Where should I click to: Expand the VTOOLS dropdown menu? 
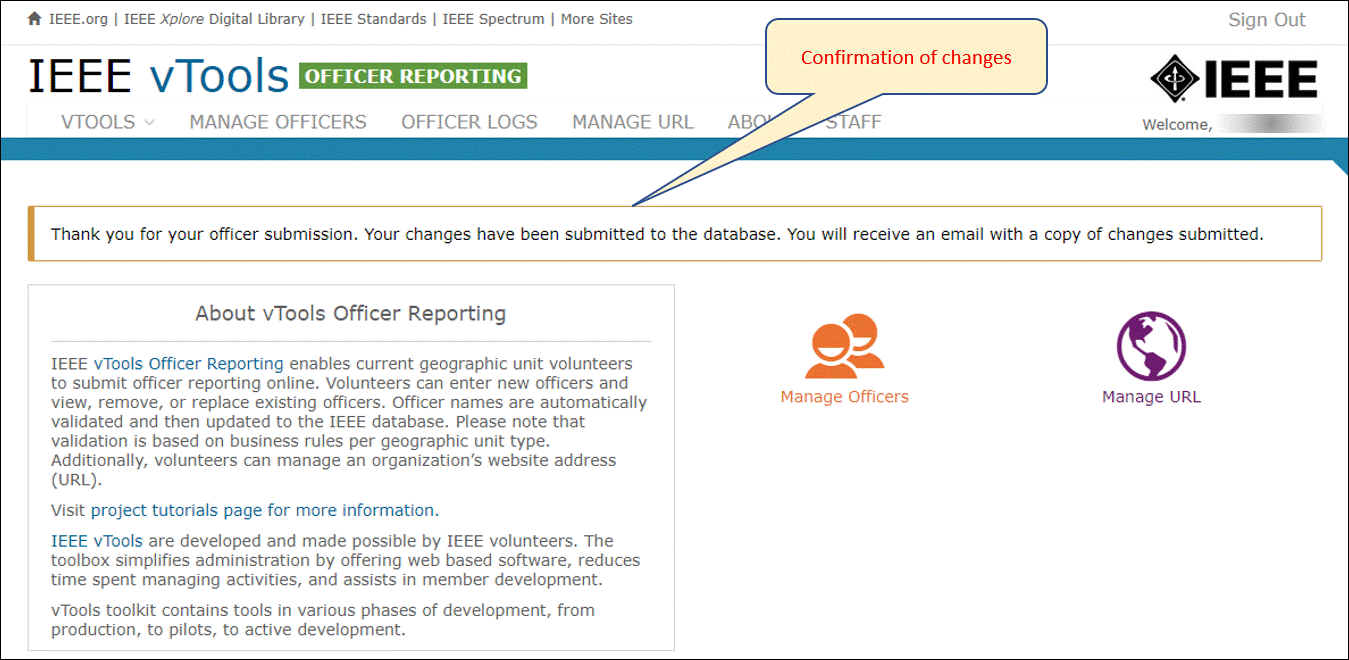coord(108,122)
